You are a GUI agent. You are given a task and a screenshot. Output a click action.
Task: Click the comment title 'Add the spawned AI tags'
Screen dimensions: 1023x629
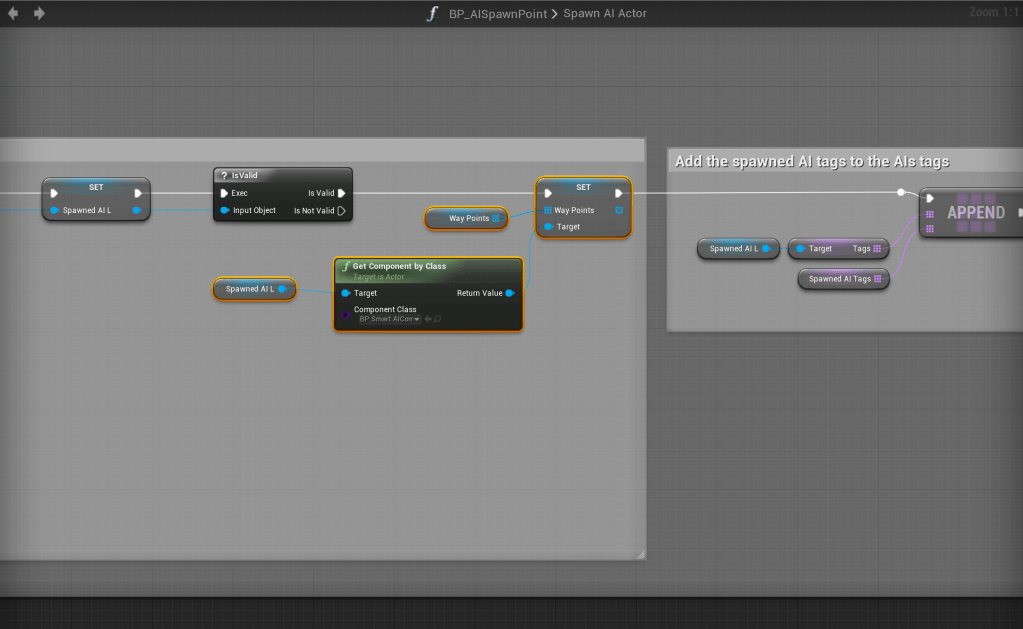click(x=811, y=161)
